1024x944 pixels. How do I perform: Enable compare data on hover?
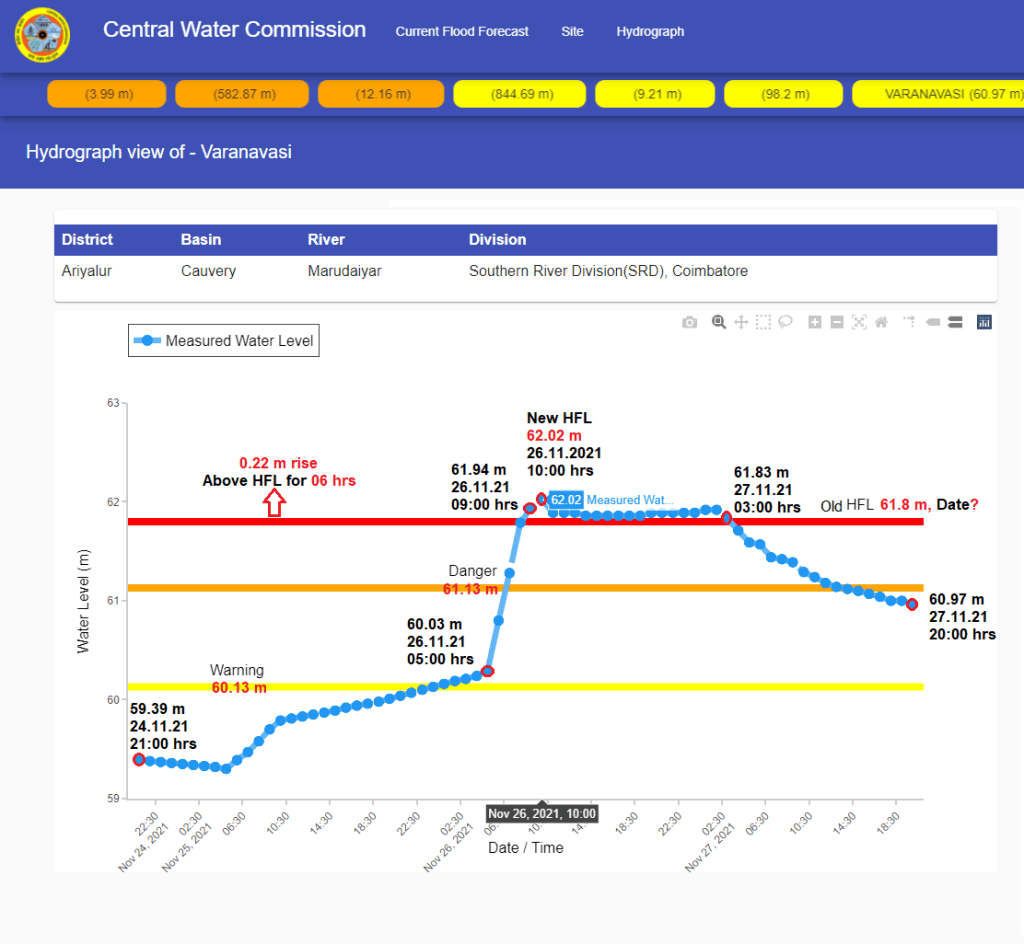(954, 322)
